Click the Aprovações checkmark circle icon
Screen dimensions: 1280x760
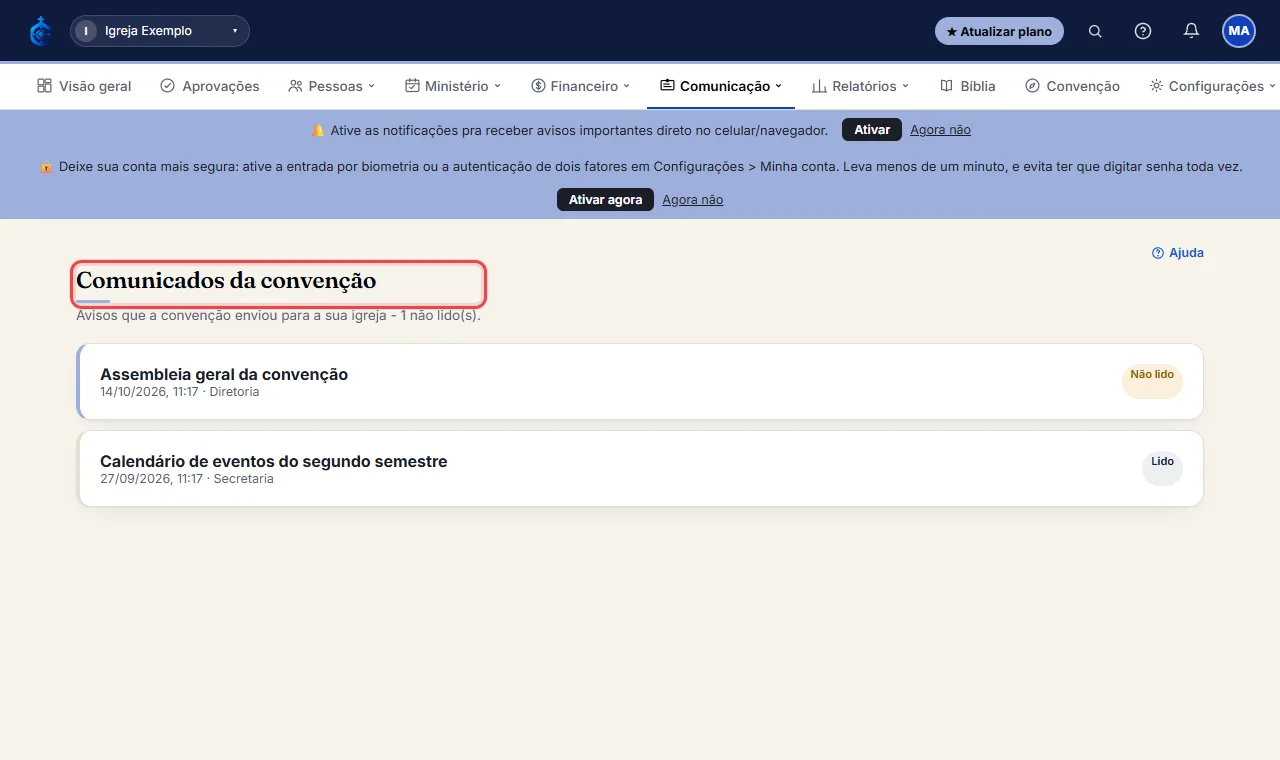coord(168,86)
